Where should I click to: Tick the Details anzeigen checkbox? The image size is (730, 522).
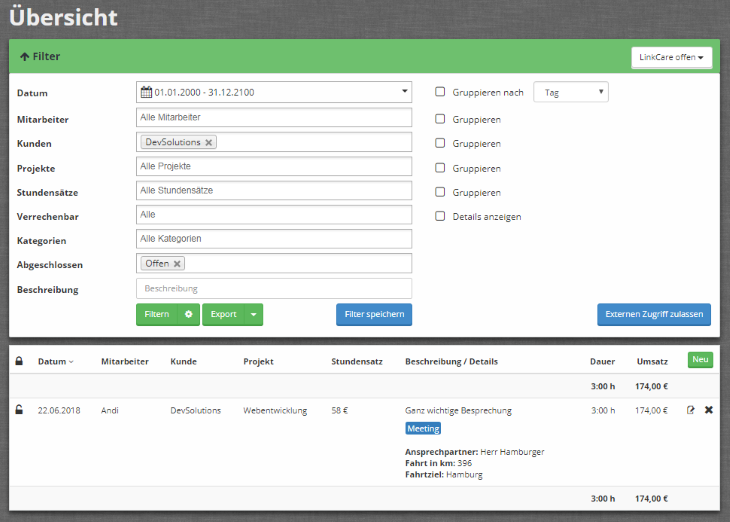[x=440, y=216]
